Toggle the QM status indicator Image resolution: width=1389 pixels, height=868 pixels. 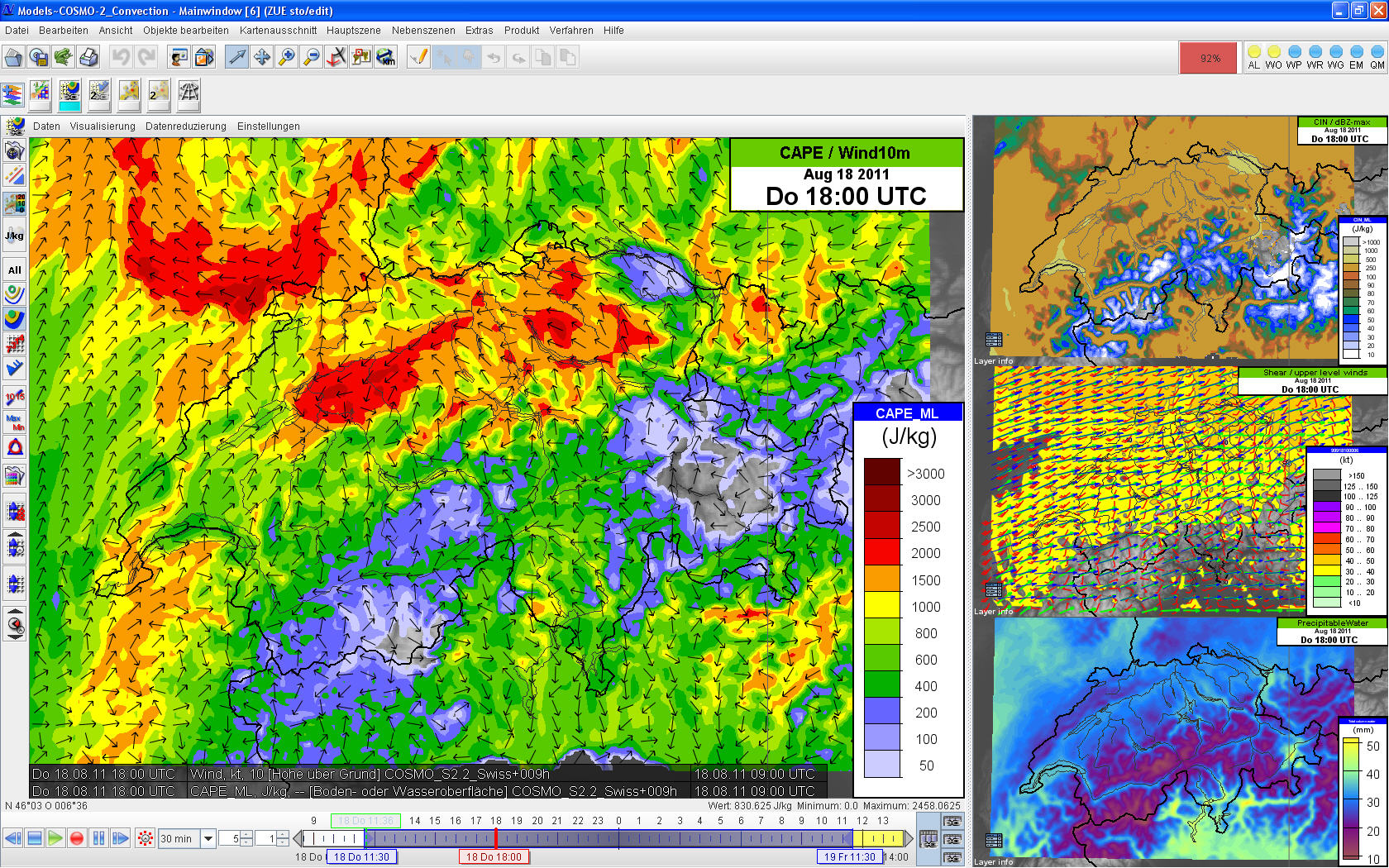(x=1377, y=58)
